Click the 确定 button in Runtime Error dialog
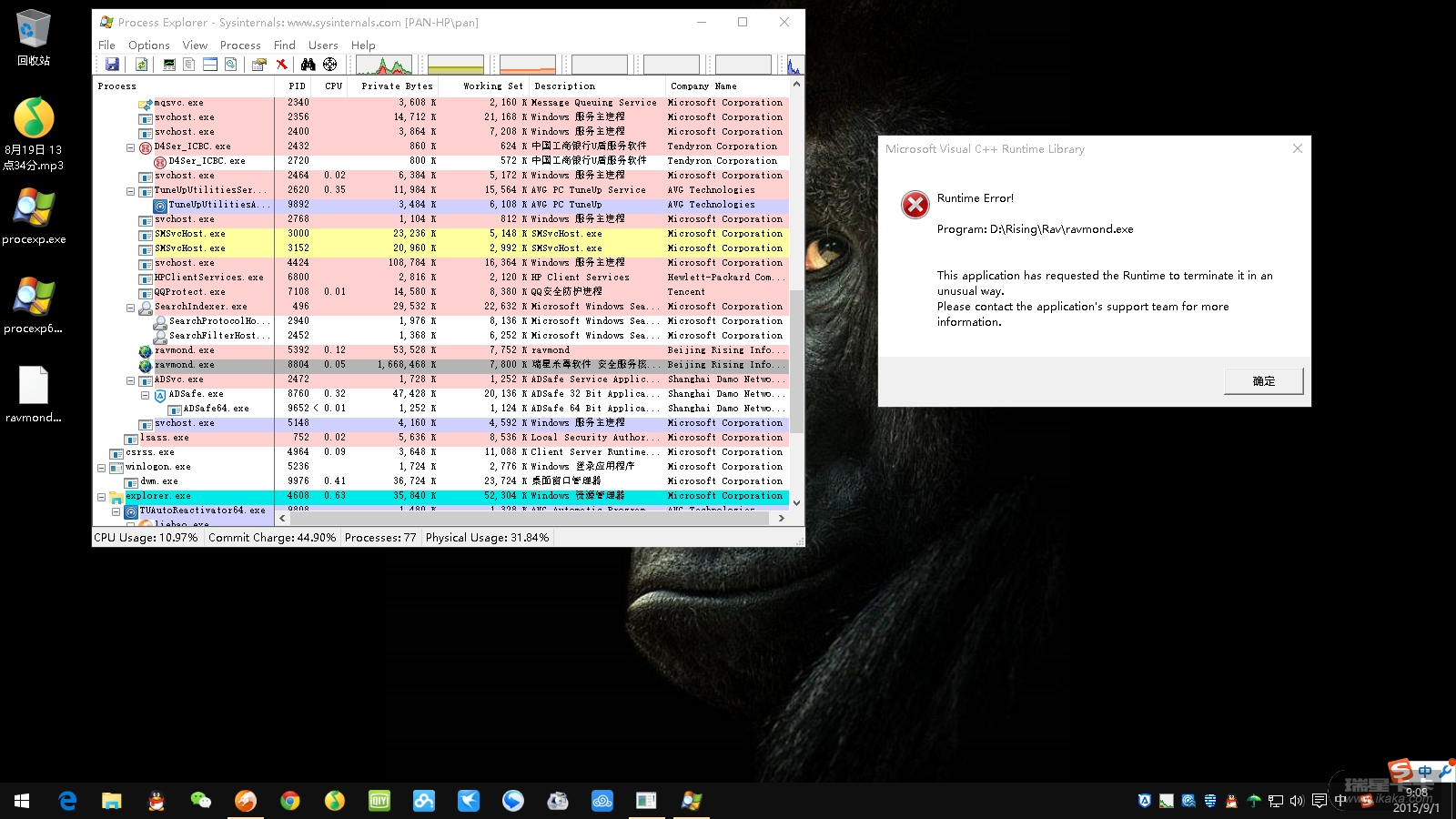Image resolution: width=1456 pixels, height=819 pixels. point(1263,381)
